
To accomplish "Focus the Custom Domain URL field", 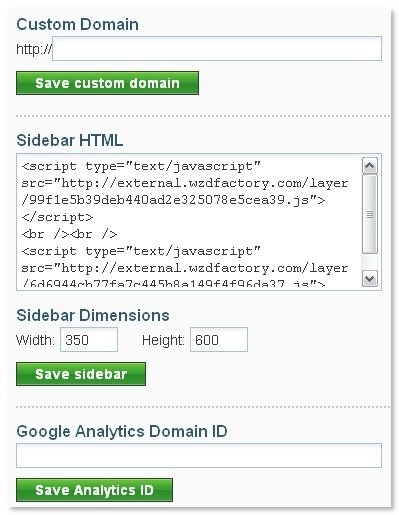I will [217, 49].
